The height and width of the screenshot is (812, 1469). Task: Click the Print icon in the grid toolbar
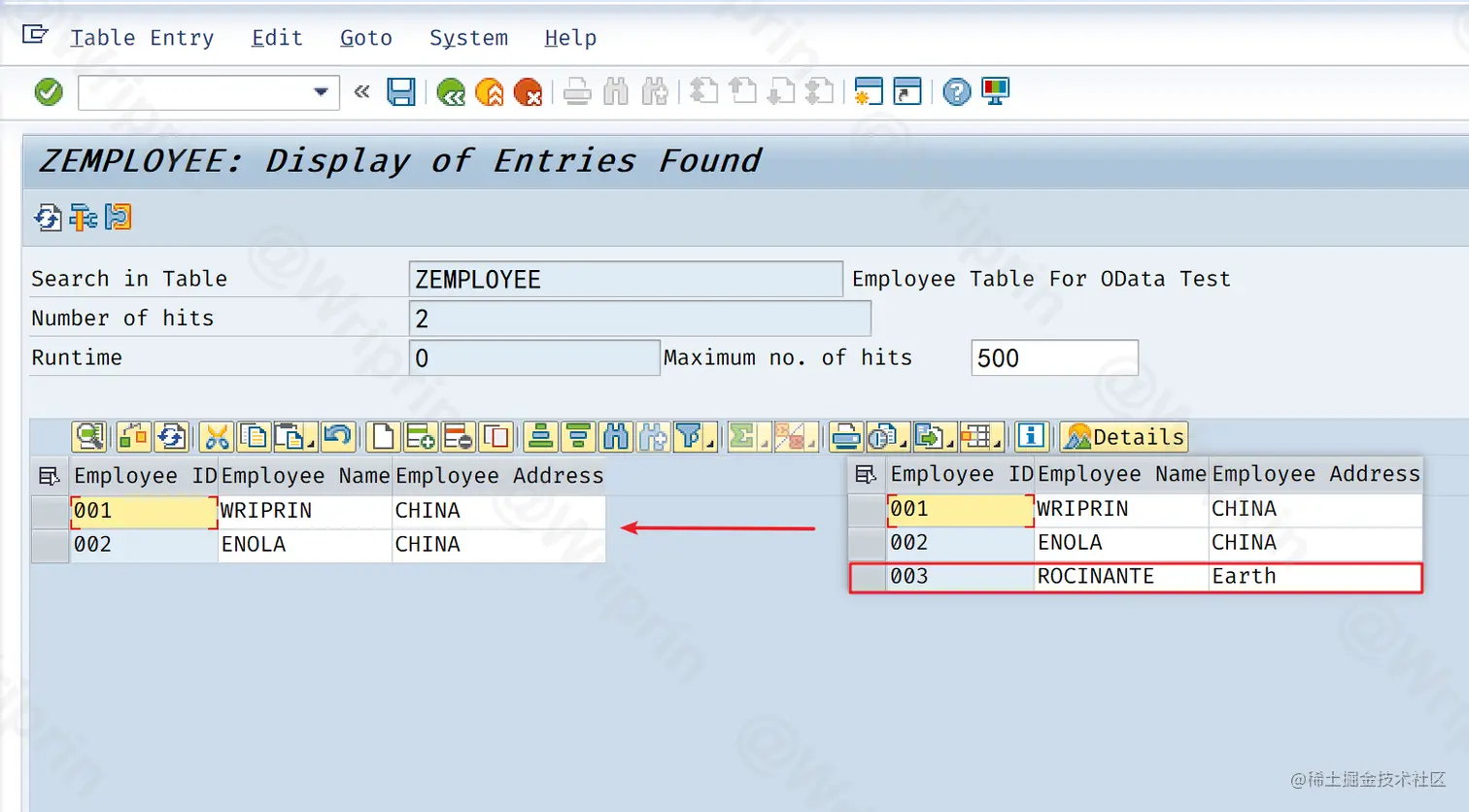(x=846, y=437)
